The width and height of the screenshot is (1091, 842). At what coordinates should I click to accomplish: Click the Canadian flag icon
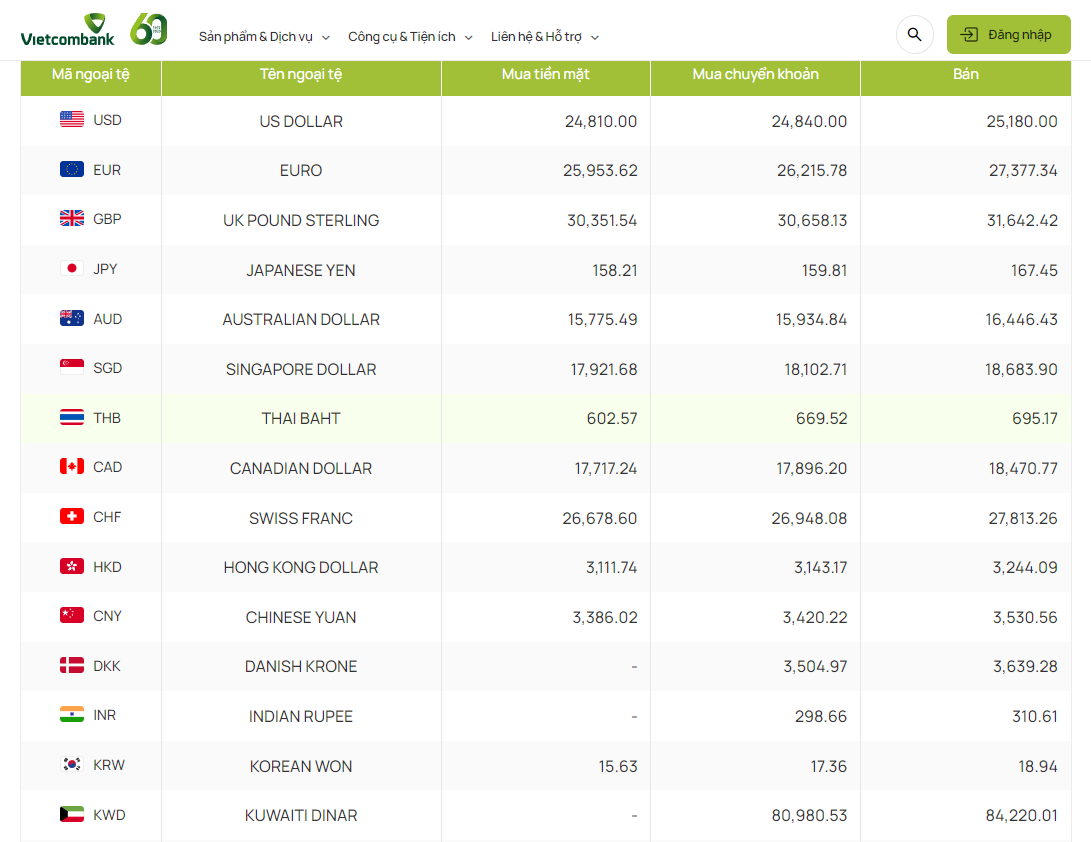click(72, 467)
